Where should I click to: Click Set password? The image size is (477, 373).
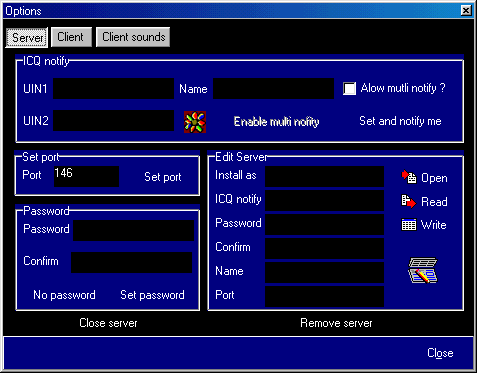[152, 295]
